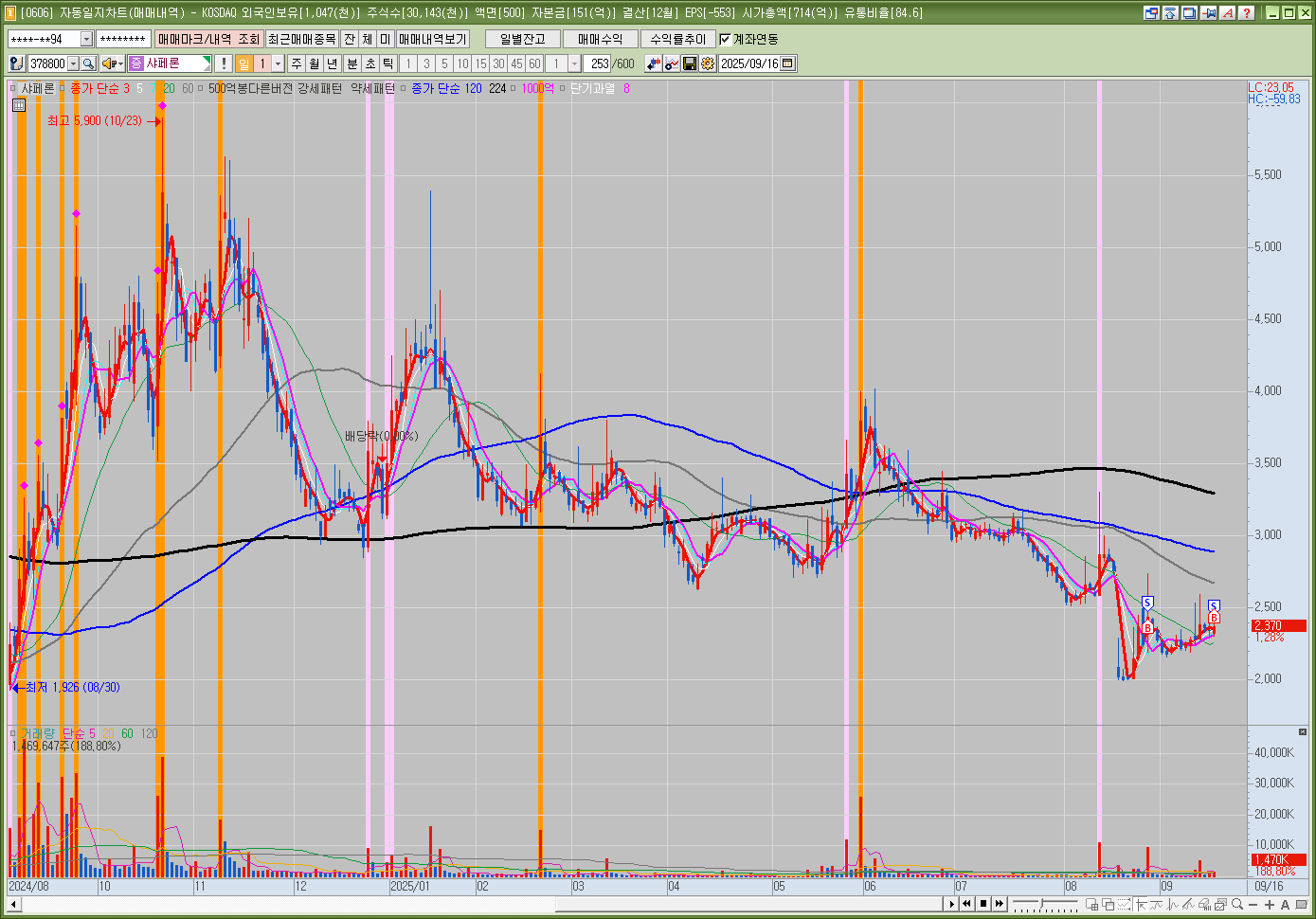Click the crosshair cursor icon in bottom toolbar

click(x=1141, y=904)
